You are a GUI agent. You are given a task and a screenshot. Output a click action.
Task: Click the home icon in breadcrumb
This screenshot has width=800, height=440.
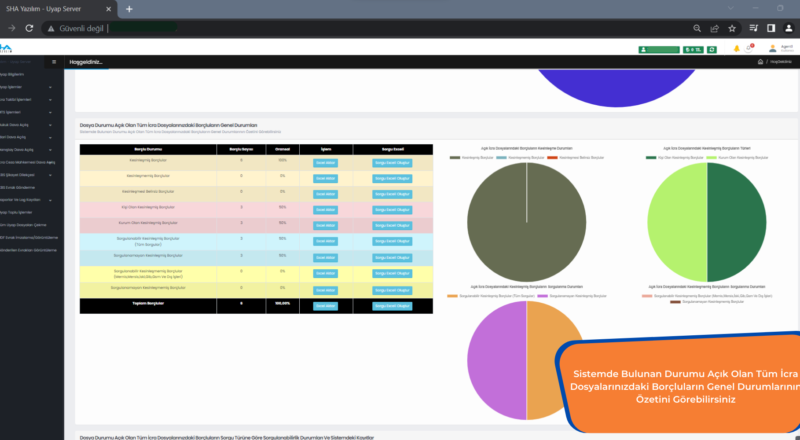point(761,62)
